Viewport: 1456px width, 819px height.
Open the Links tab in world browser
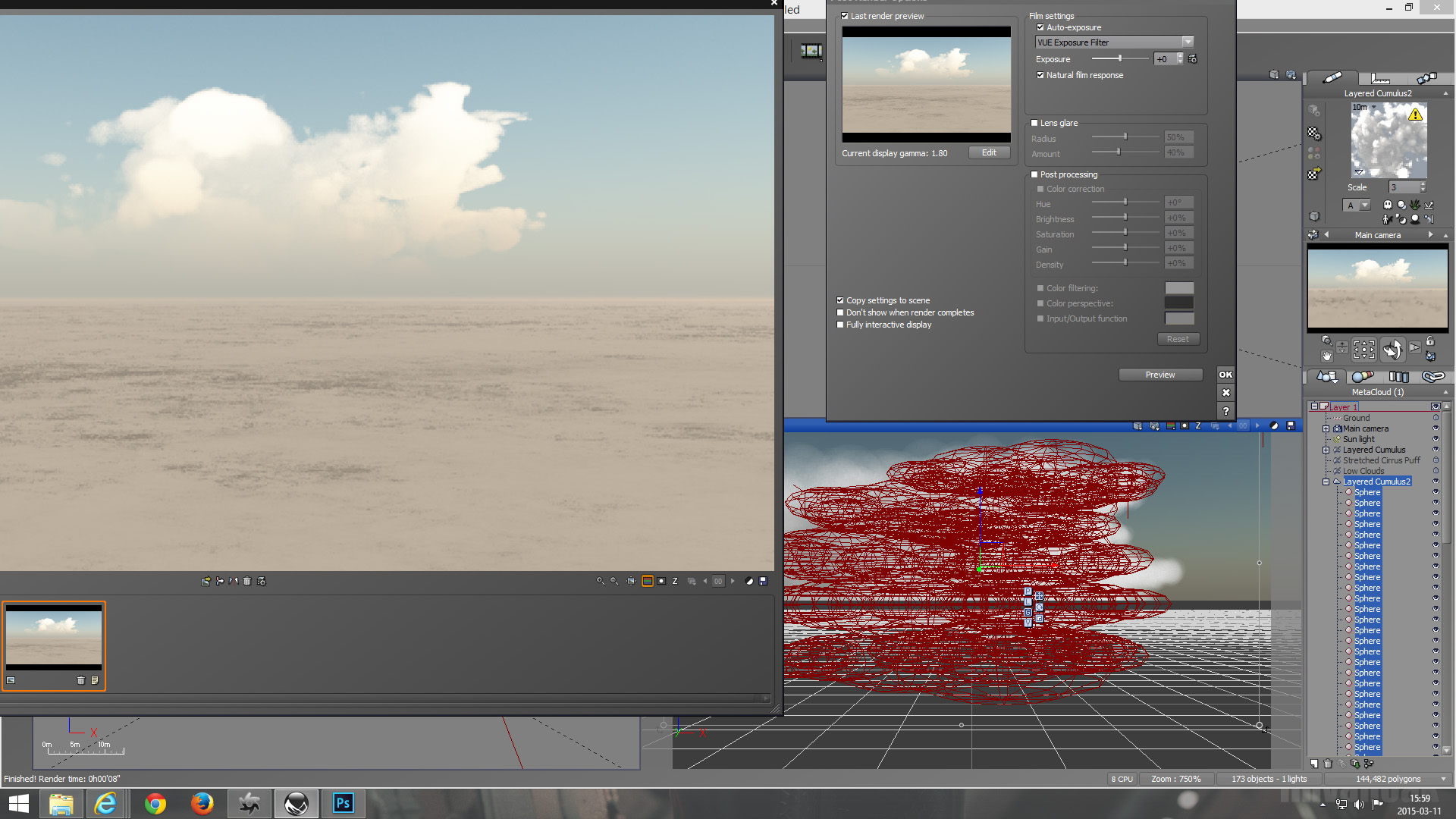(x=1432, y=377)
